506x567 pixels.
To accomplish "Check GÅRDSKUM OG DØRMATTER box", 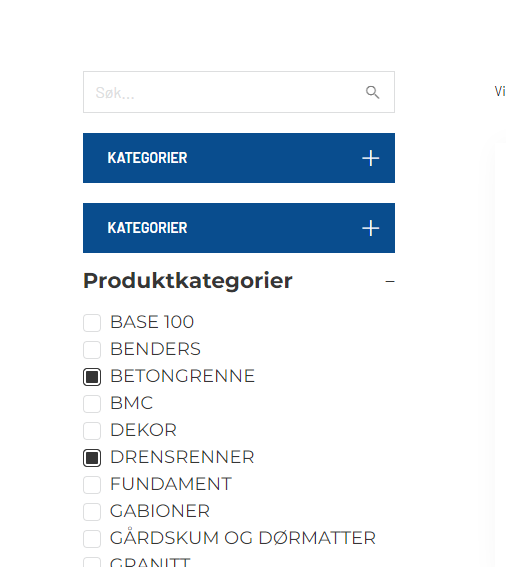I will (x=92, y=539).
